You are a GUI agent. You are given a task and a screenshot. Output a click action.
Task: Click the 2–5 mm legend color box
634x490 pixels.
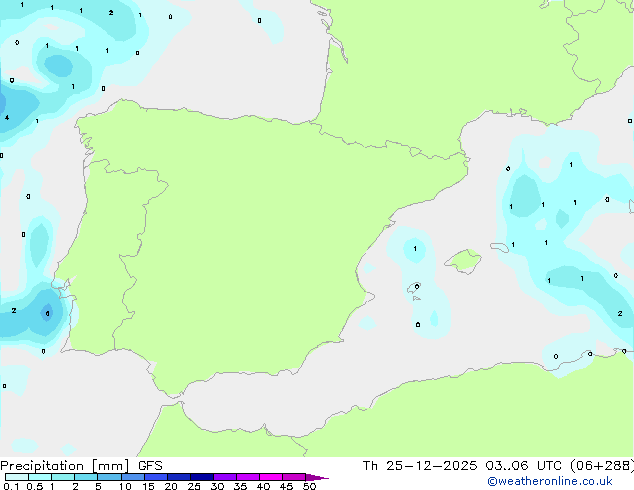click(x=86, y=477)
